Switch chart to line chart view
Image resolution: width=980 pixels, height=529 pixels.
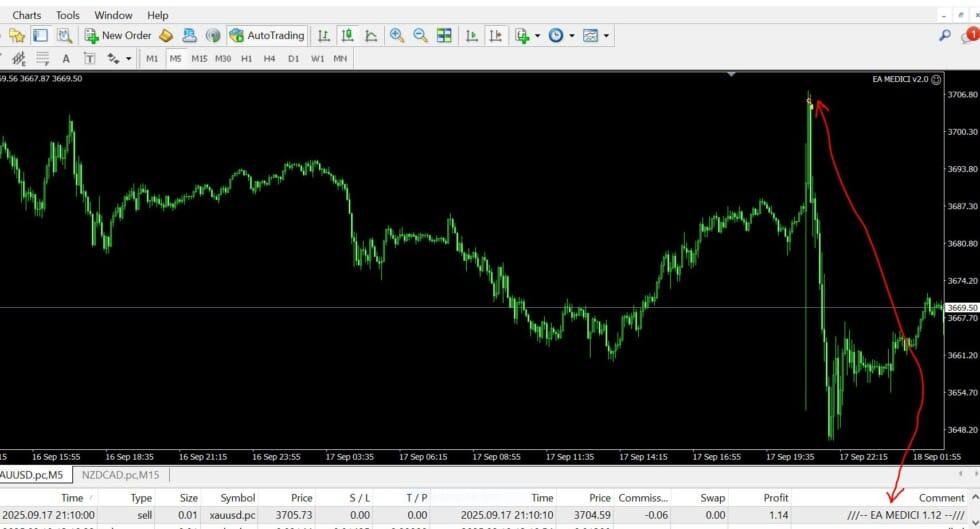(x=371, y=35)
